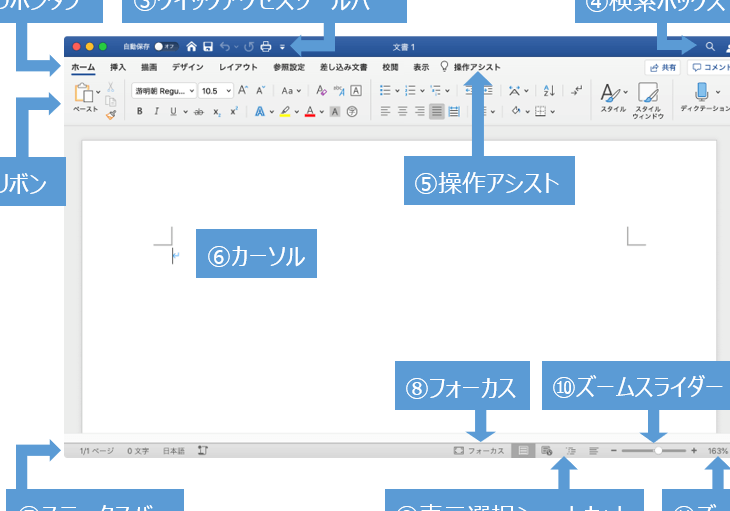Image resolution: width=730 pixels, height=511 pixels.
Task: Apply subscript with the x₂ icon
Action: click(x=216, y=112)
